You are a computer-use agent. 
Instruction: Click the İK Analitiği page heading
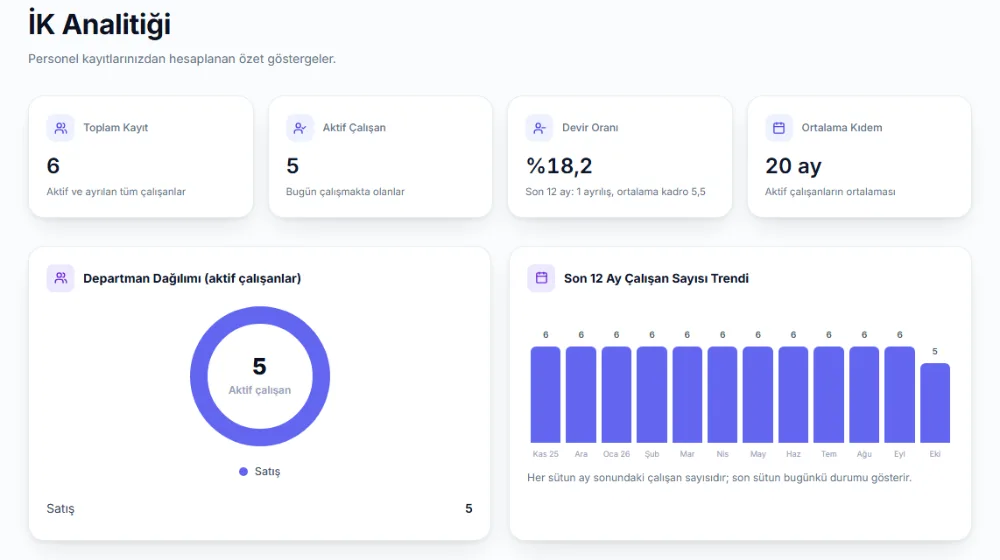pos(99,24)
